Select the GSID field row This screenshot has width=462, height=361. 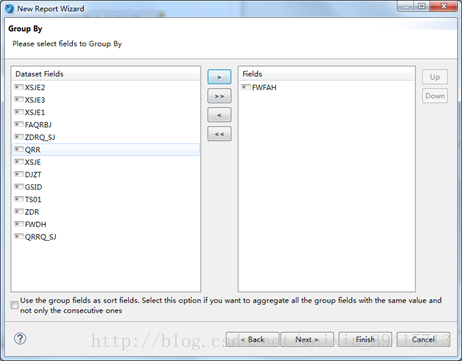click(106, 187)
